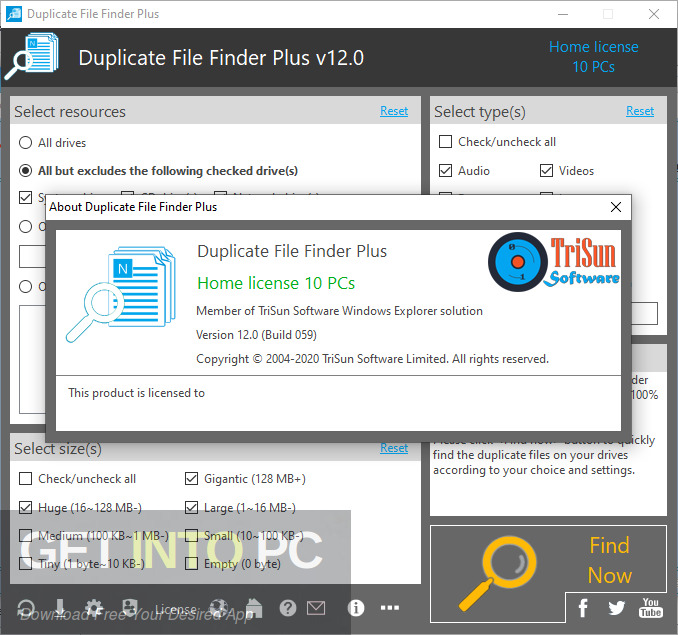The image size is (678, 635).
Task: Open more options ellipsis icon
Action: tap(390, 608)
